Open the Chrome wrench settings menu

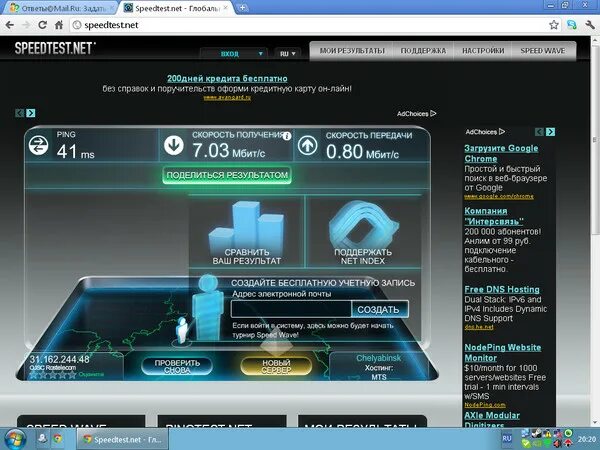589,25
